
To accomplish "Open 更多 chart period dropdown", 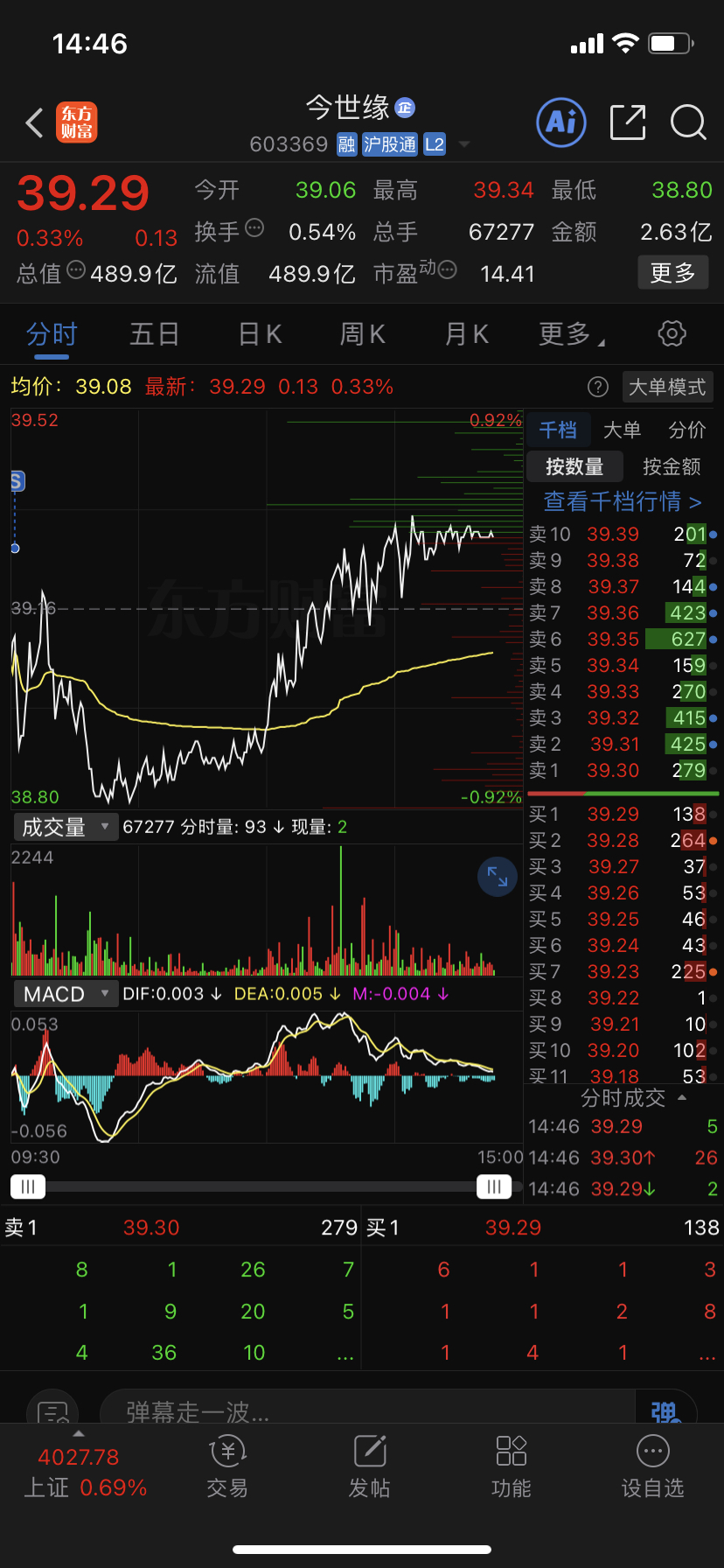I will [572, 333].
